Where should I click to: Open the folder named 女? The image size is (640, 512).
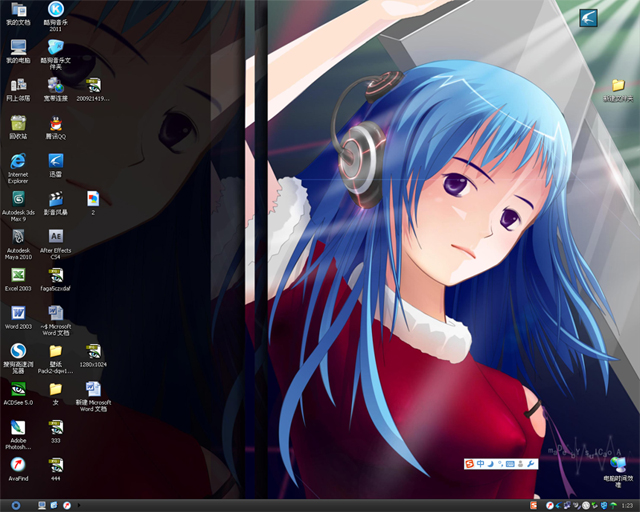pyautogui.click(x=56, y=393)
